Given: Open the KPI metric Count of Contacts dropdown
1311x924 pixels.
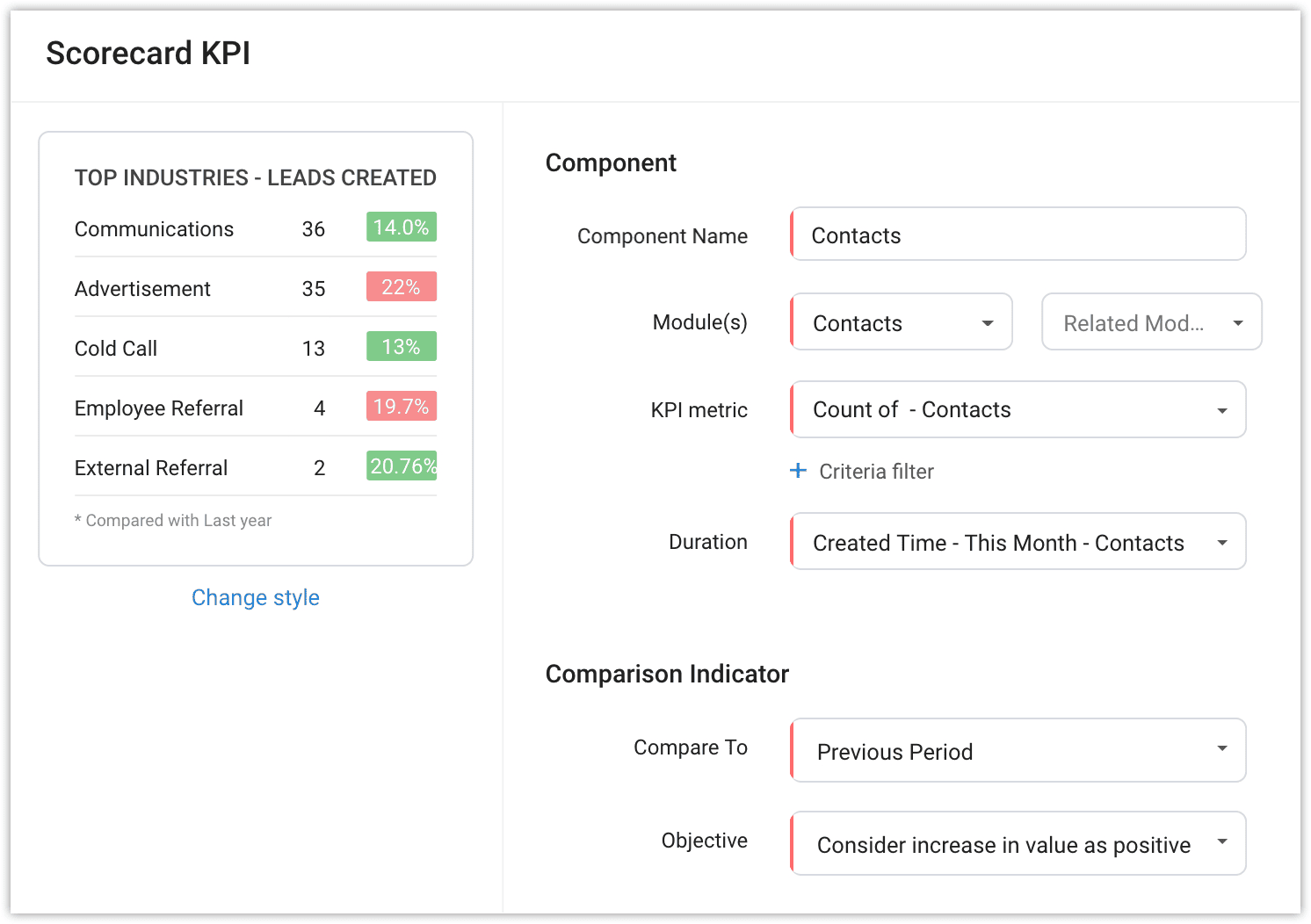Looking at the screenshot, I should [1018, 409].
